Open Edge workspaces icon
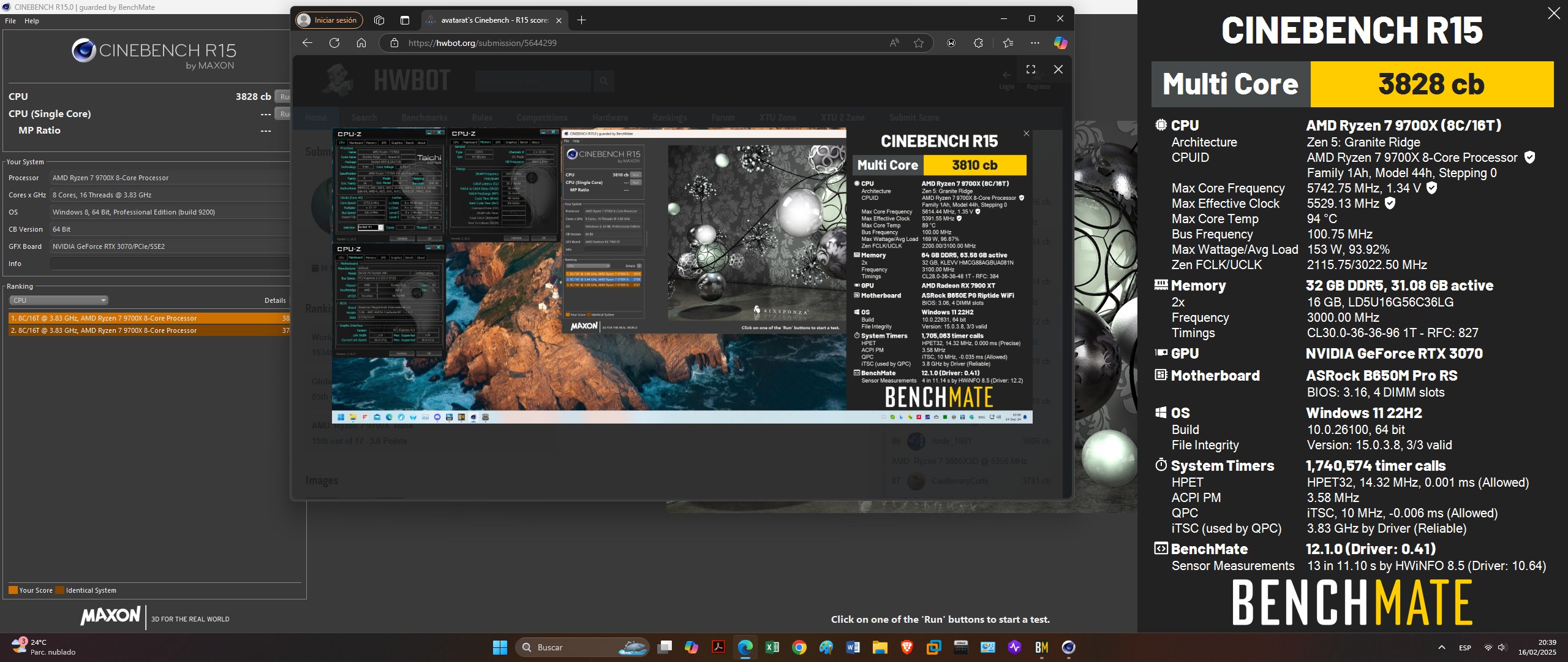1568x662 pixels. click(x=379, y=20)
